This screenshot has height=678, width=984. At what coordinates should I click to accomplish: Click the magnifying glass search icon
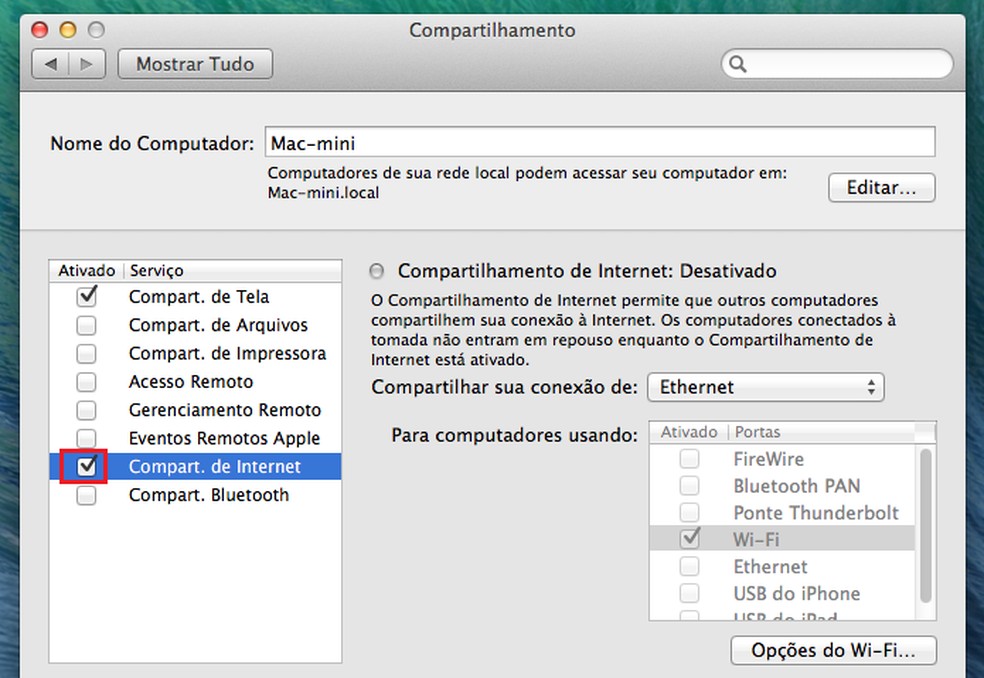(738, 64)
